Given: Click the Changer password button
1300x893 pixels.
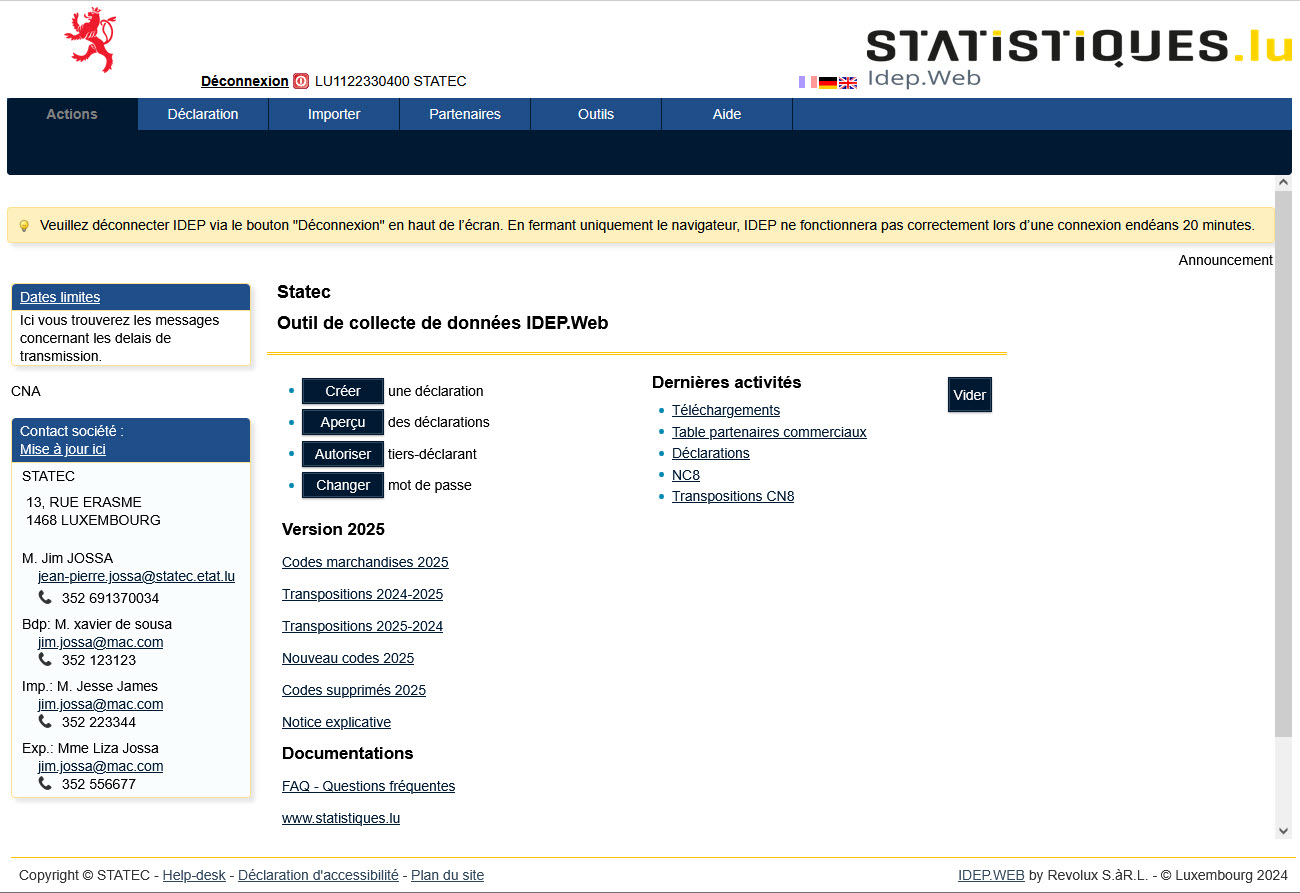Looking at the screenshot, I should click(343, 485).
